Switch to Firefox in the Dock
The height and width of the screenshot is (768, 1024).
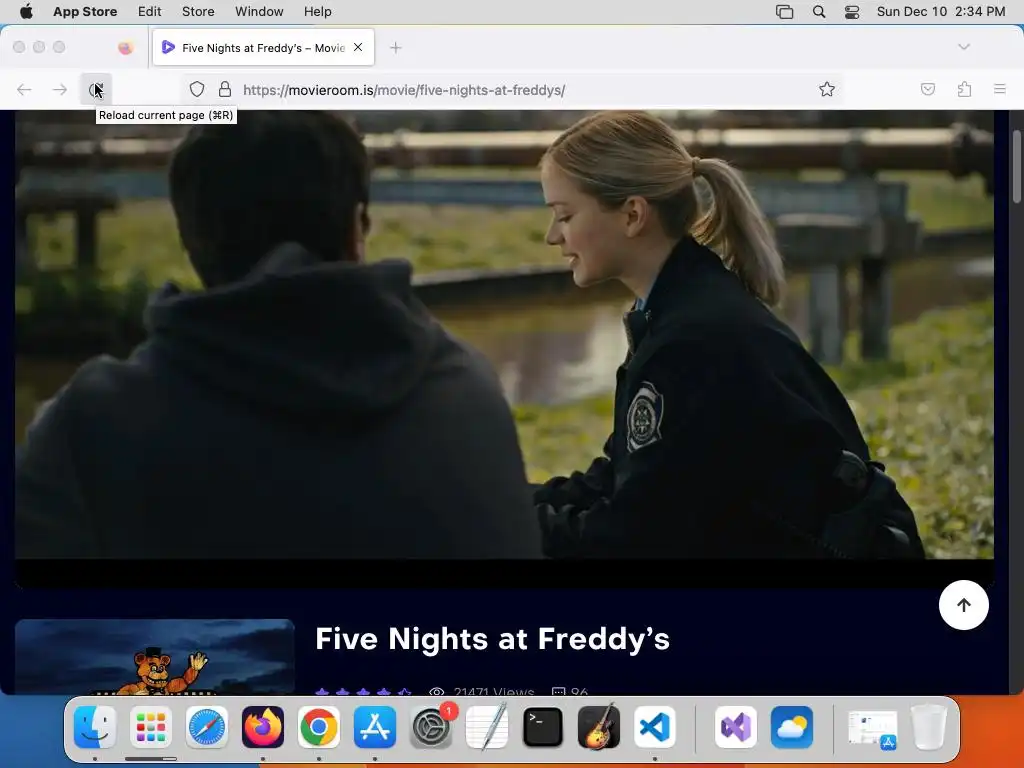[x=263, y=727]
